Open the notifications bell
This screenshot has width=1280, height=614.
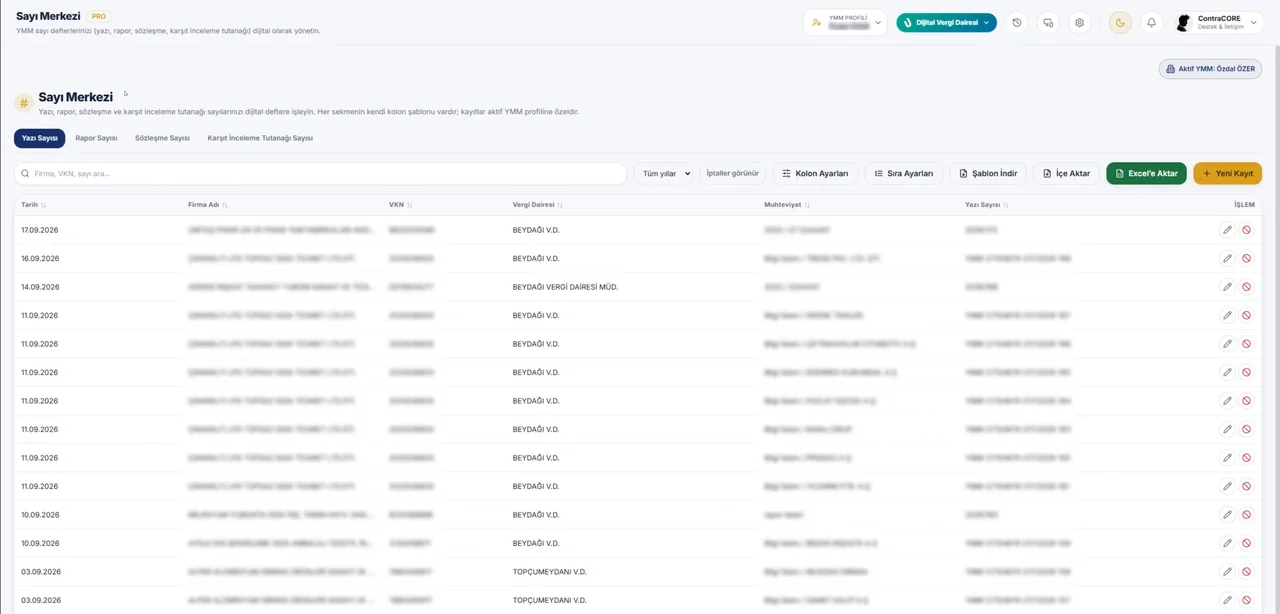click(1152, 22)
